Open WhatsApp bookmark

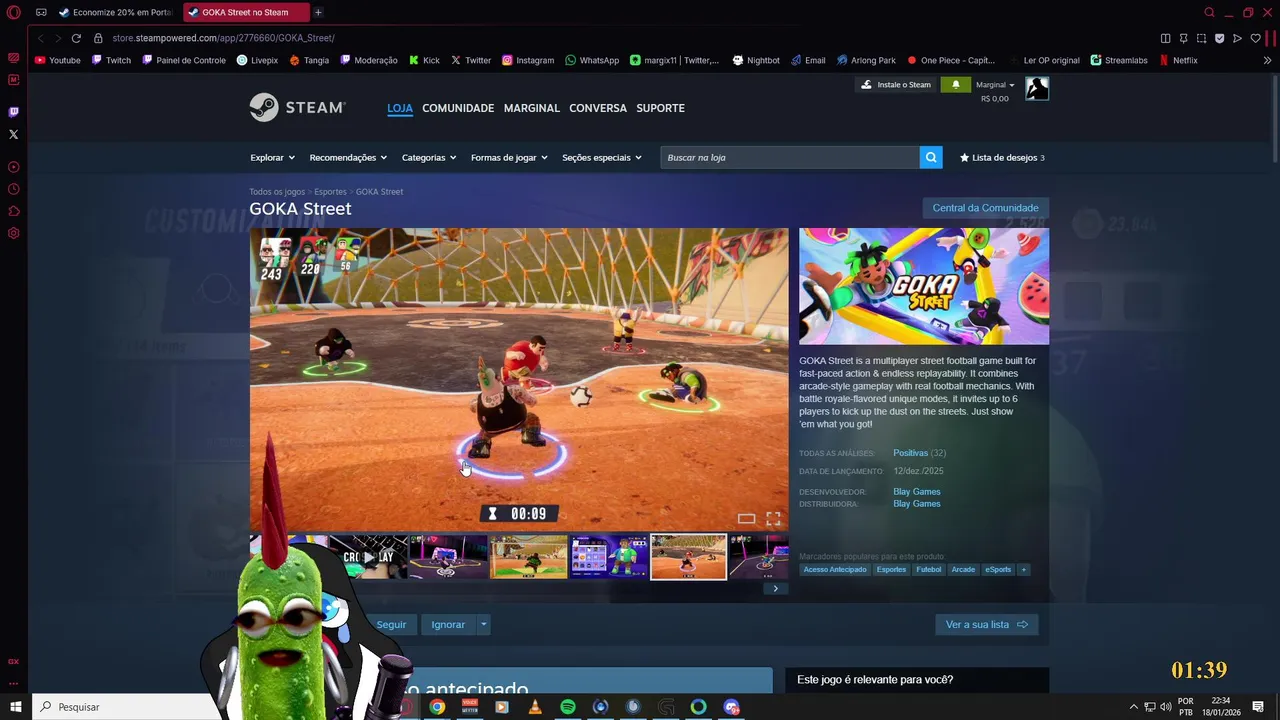click(592, 60)
